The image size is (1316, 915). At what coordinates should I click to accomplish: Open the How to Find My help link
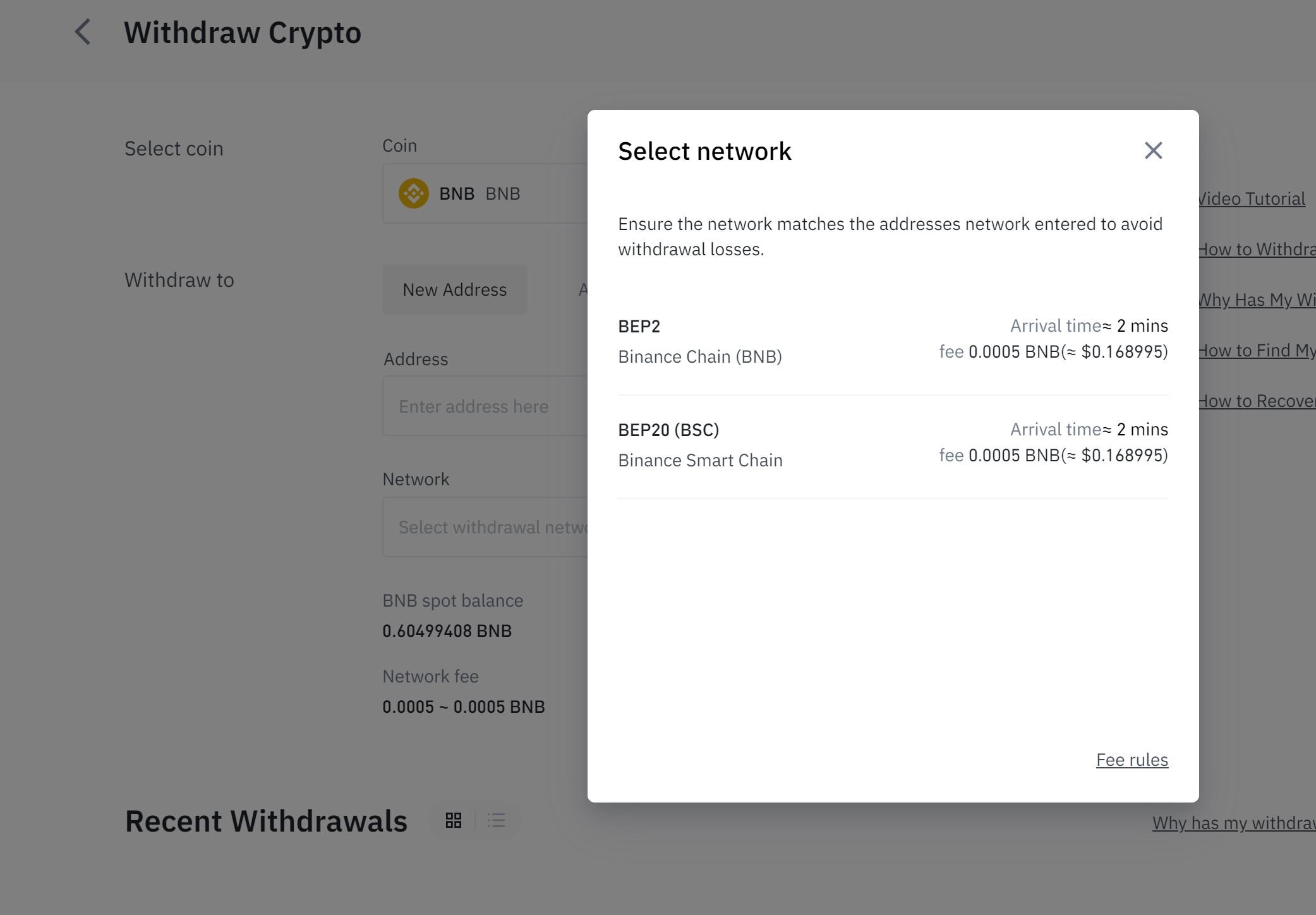pos(1257,350)
